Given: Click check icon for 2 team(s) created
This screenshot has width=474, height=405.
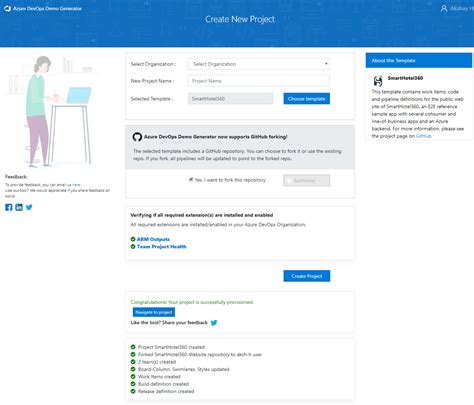Looking at the screenshot, I should point(133,362).
